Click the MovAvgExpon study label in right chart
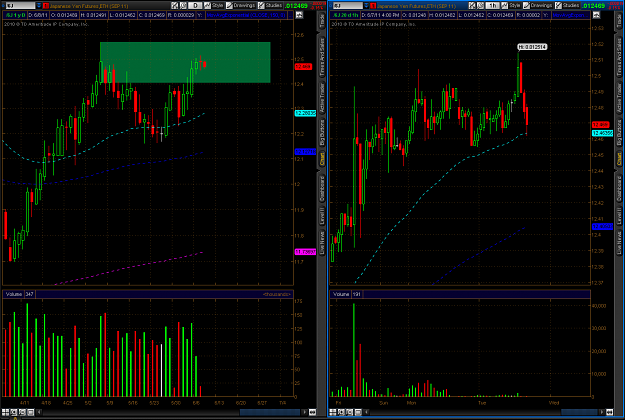Image resolution: width=625 pixels, height=420 pixels. tap(569, 15)
